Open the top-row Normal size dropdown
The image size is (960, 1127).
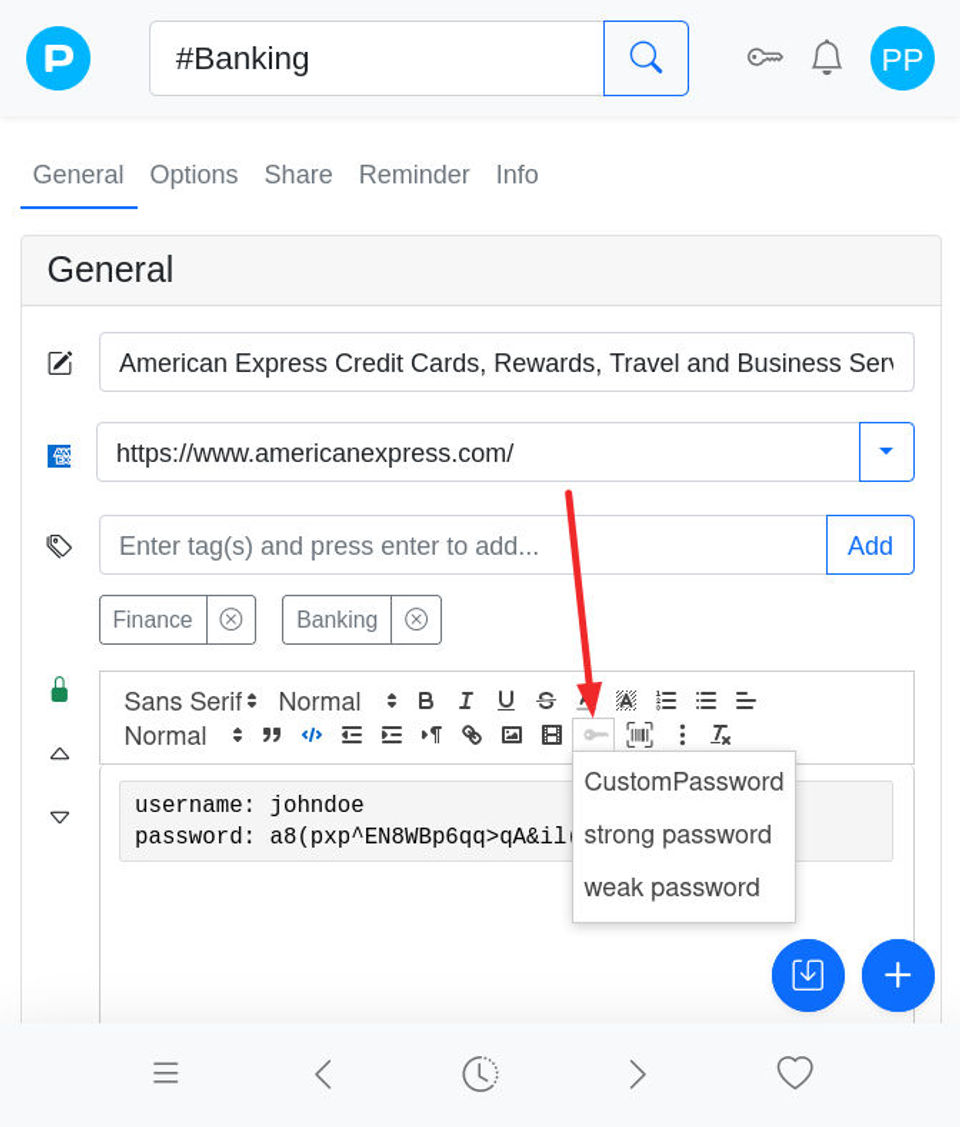point(337,701)
